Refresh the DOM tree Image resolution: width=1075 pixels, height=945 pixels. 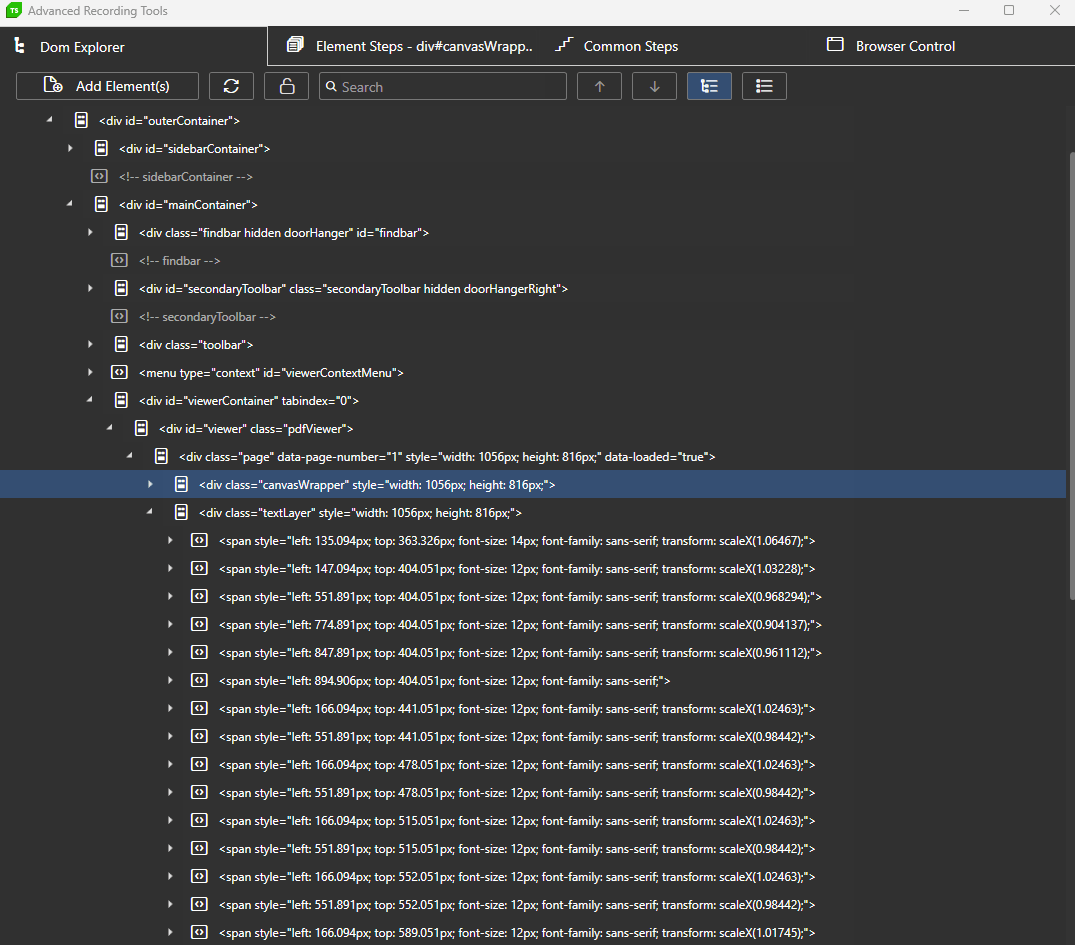(x=231, y=86)
